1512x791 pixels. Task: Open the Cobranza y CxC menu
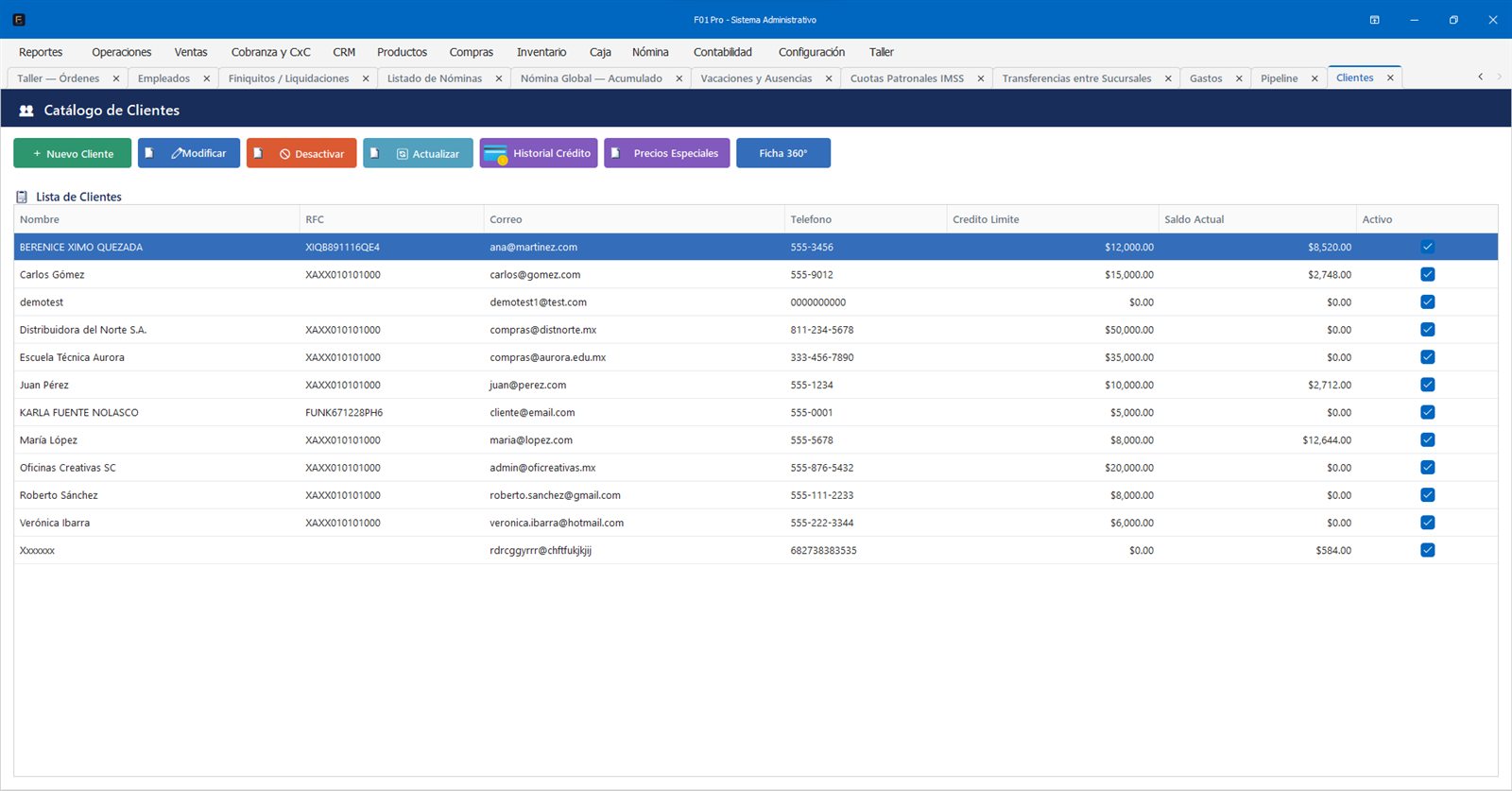[270, 52]
